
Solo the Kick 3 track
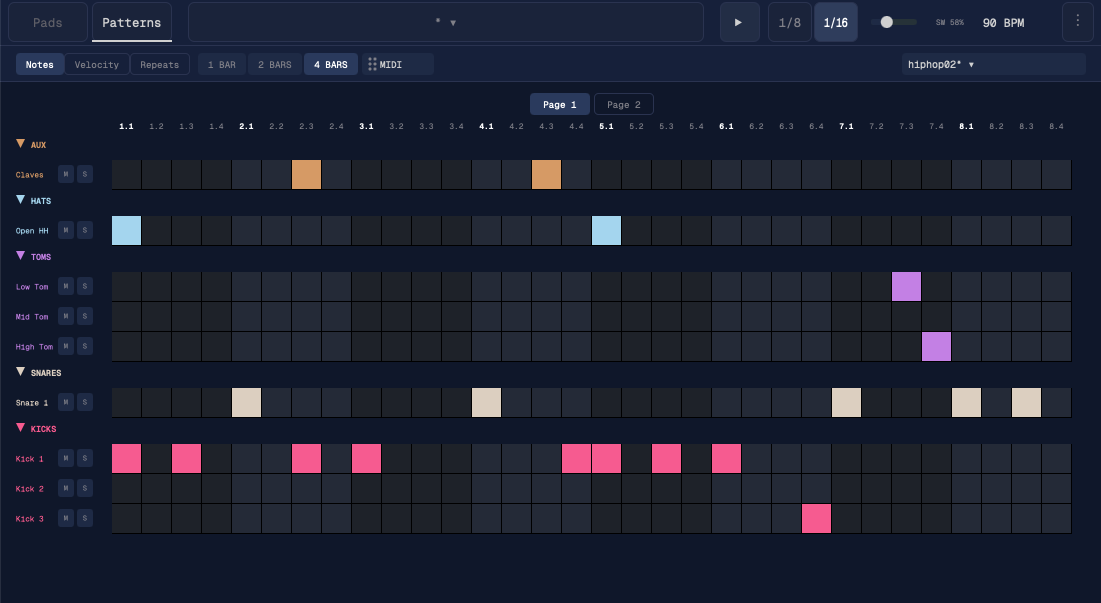point(85,518)
